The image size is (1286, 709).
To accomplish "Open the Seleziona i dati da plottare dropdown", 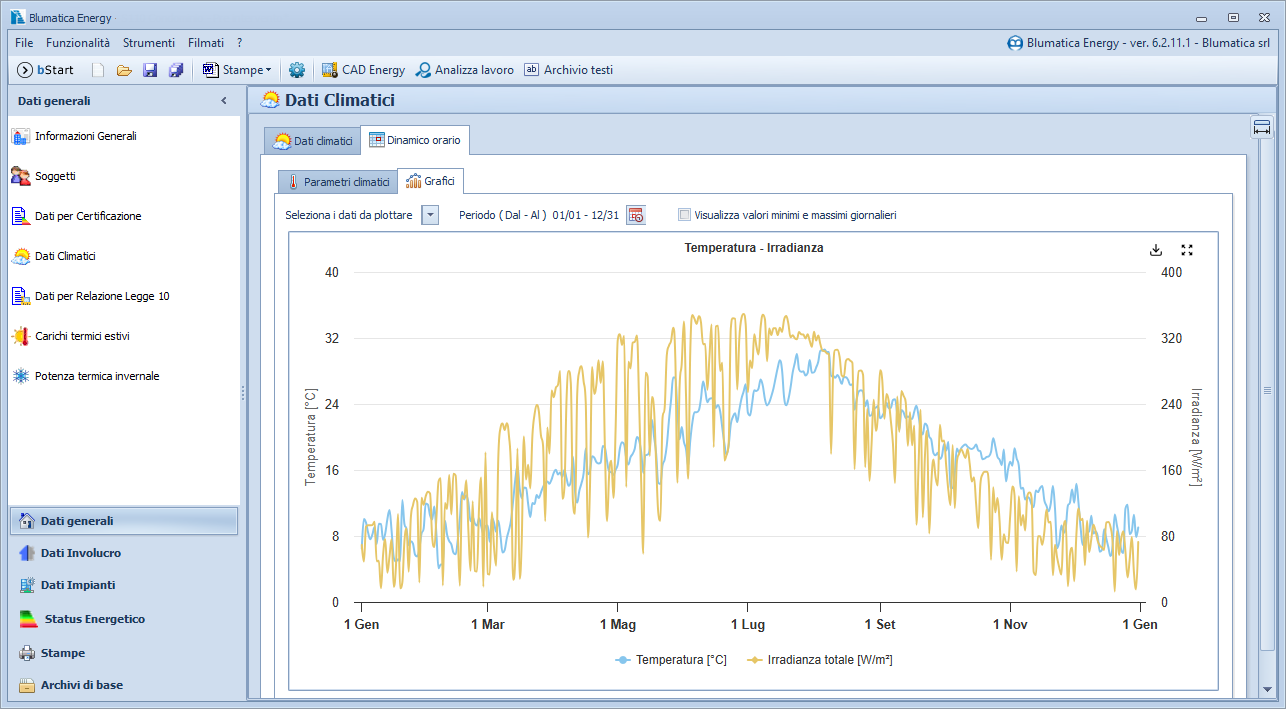I will (430, 215).
